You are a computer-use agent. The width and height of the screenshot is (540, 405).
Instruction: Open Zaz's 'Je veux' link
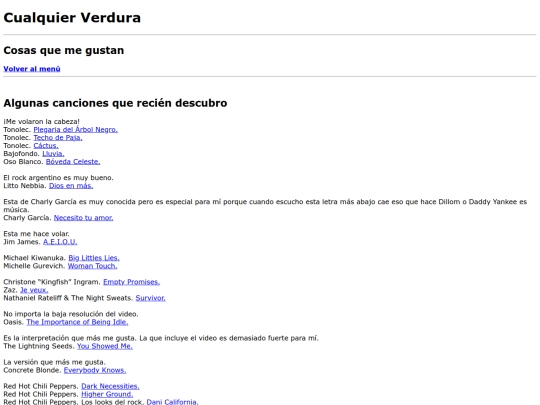34,290
